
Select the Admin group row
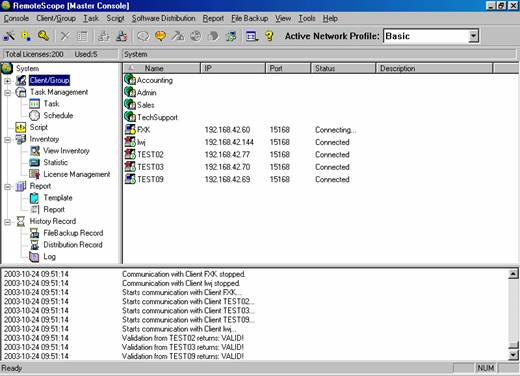click(x=147, y=93)
